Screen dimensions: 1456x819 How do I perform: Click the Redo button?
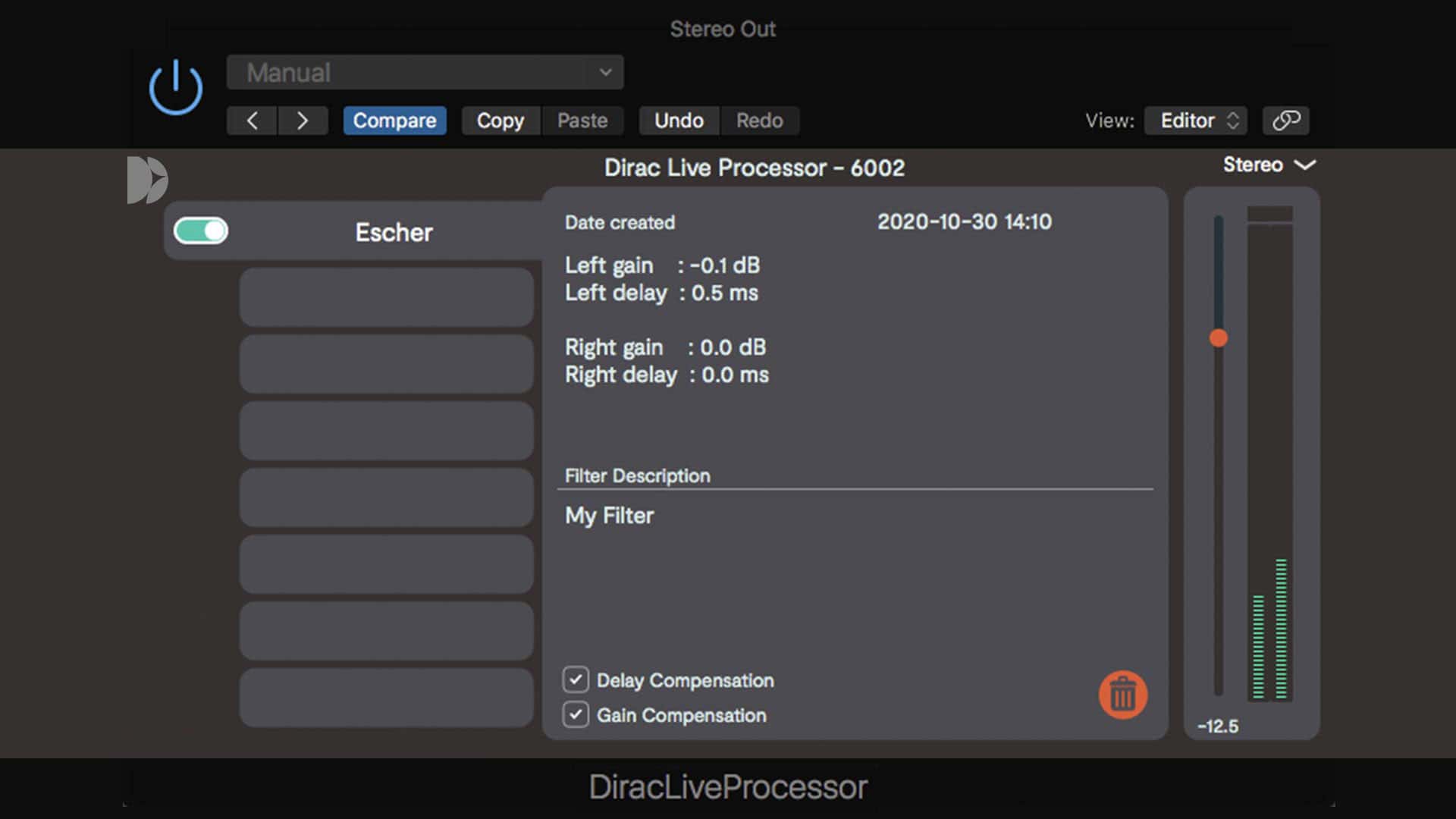click(759, 121)
